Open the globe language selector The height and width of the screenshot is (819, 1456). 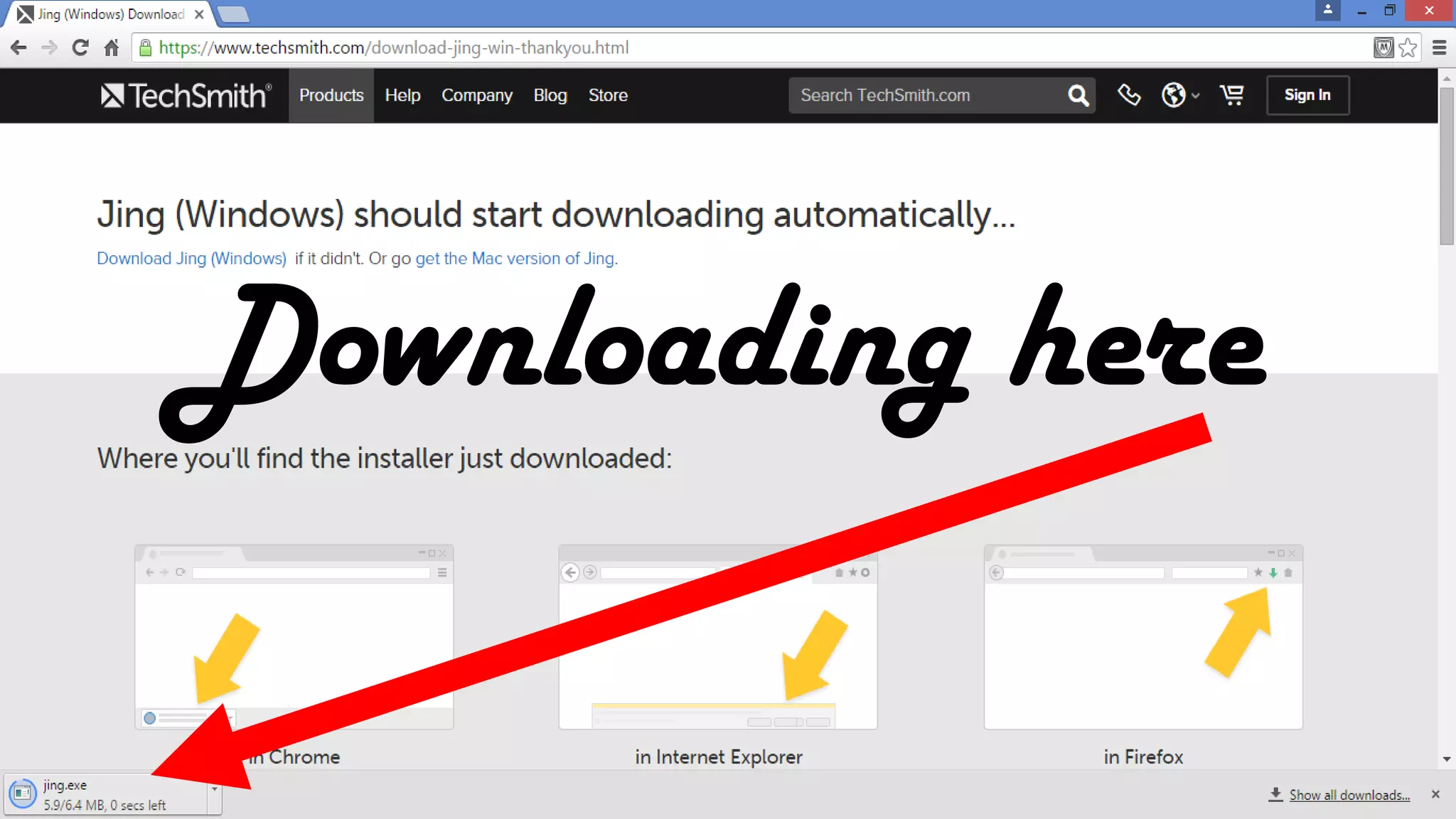point(1180,95)
